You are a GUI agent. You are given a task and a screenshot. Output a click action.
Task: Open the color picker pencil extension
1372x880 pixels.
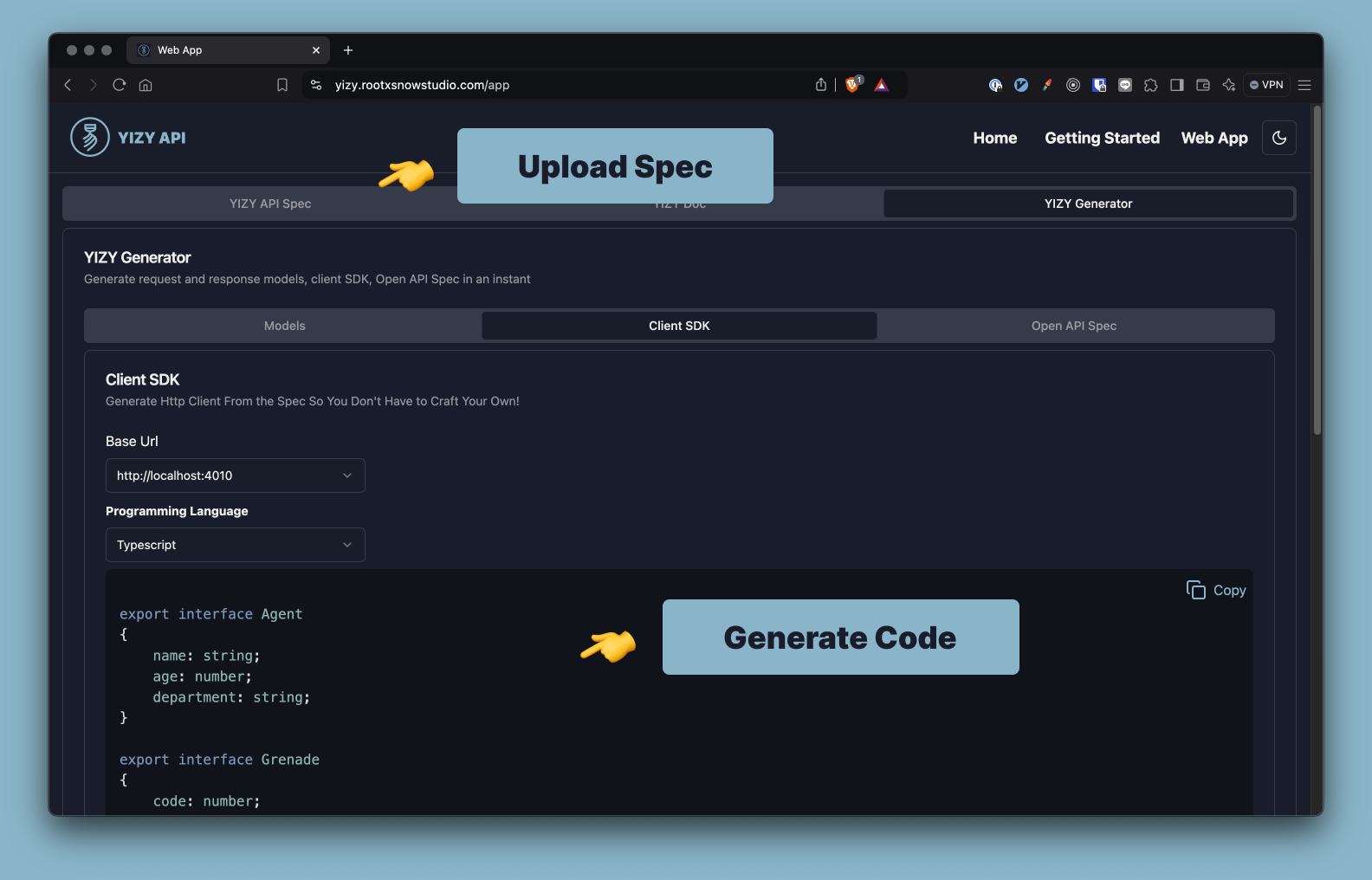1047,85
